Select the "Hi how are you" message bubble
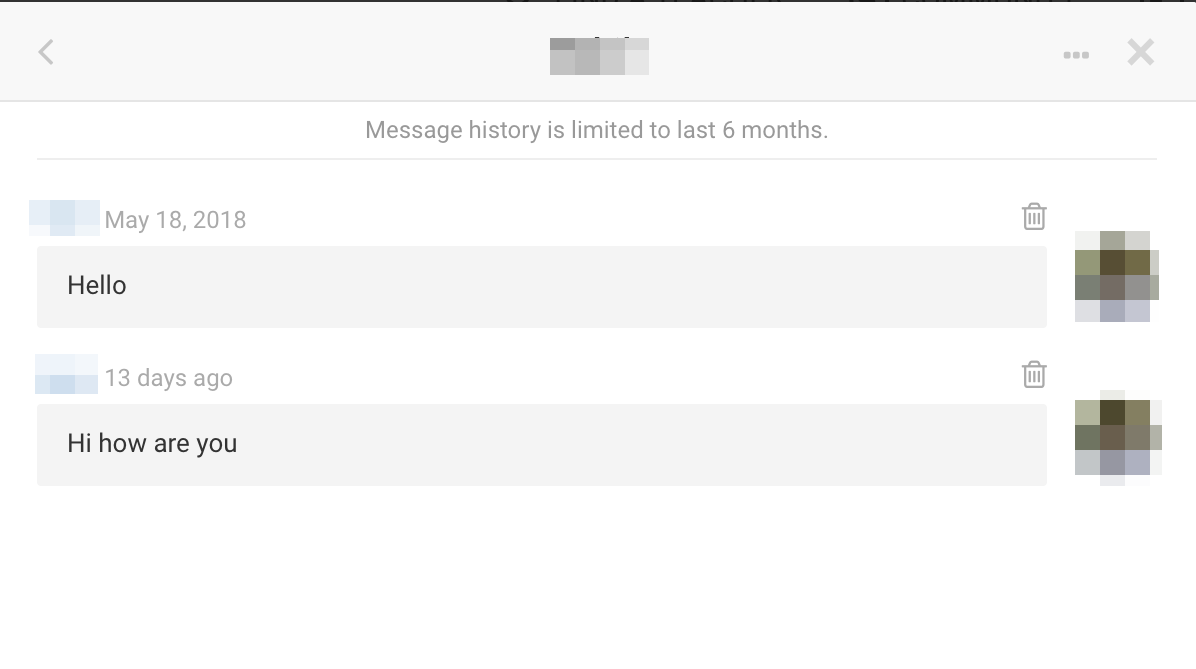The width and height of the screenshot is (1196, 669). click(x=541, y=444)
